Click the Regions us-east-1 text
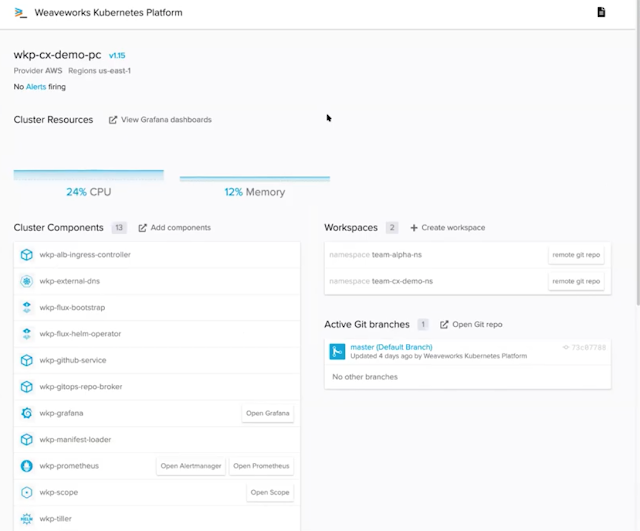The width and height of the screenshot is (640, 531). pyautogui.click(x=100, y=71)
